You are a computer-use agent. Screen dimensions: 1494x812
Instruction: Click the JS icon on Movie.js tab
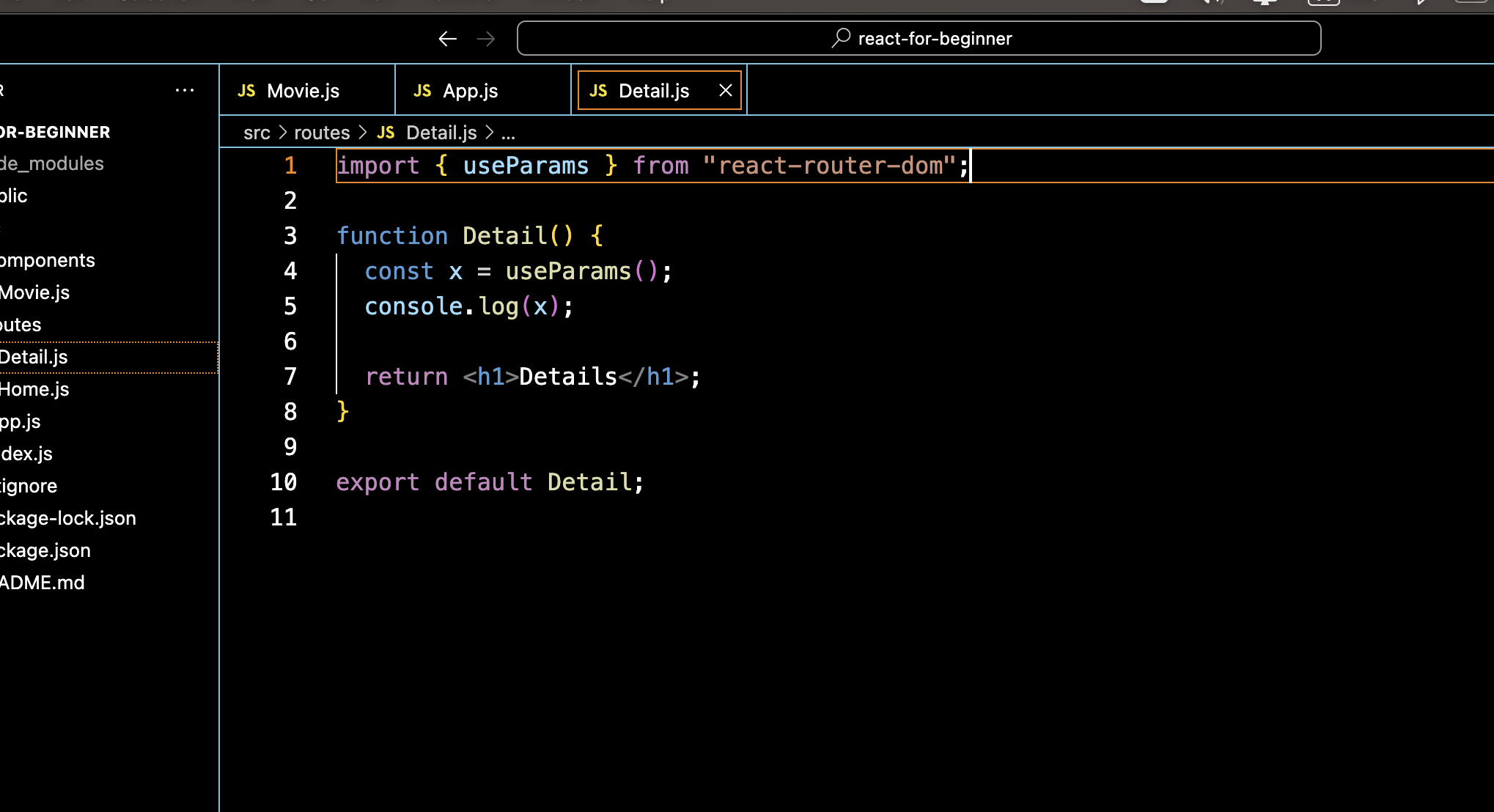(x=246, y=91)
